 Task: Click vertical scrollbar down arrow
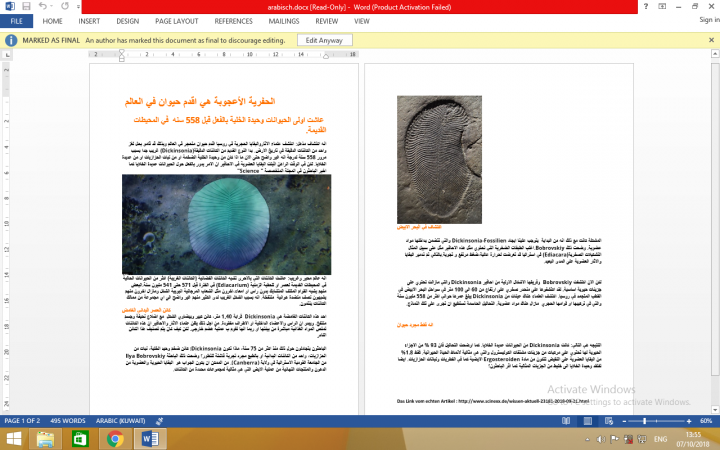coord(715,410)
